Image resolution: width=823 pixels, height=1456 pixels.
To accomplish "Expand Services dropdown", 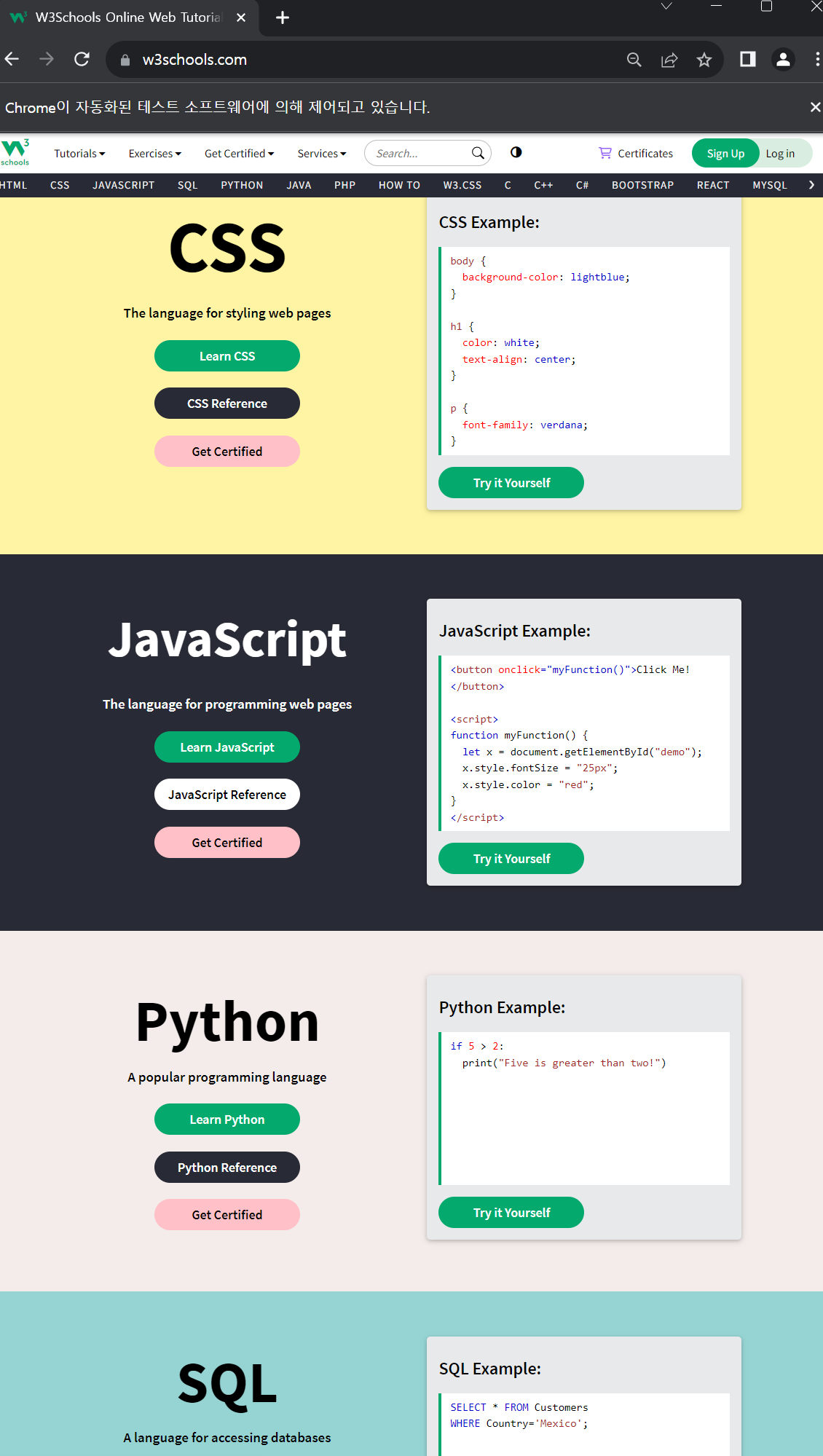I will tap(321, 154).
